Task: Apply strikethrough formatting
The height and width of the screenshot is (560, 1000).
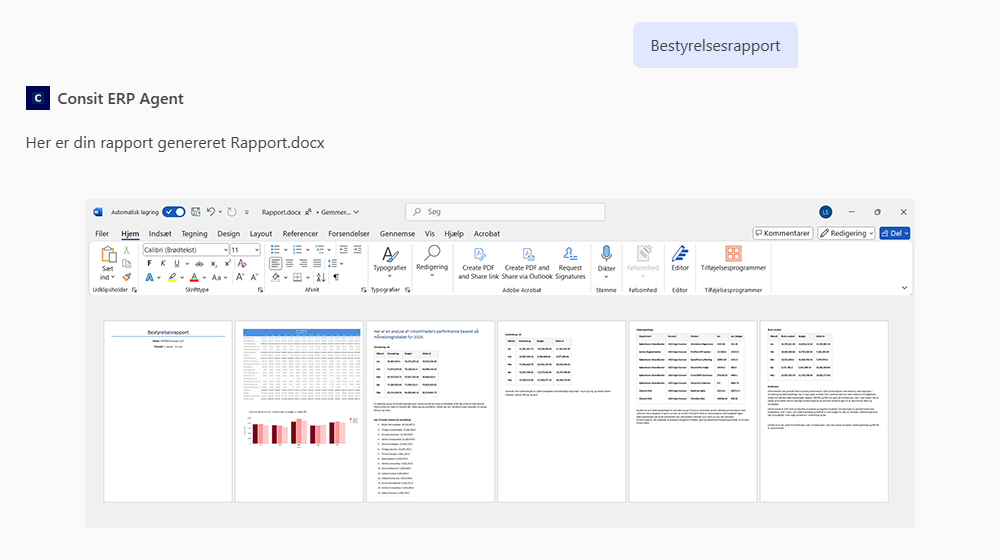Action: pyautogui.click(x=200, y=263)
